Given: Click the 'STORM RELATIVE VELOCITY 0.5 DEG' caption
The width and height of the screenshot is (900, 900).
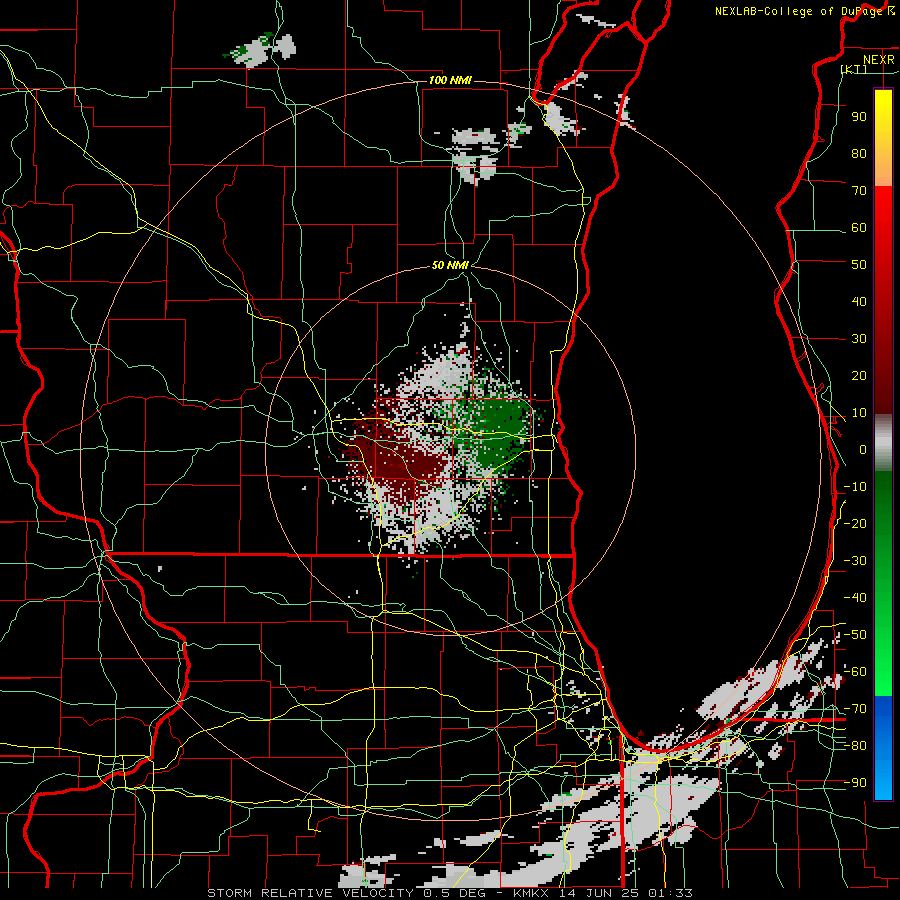Looking at the screenshot, I should tap(350, 893).
